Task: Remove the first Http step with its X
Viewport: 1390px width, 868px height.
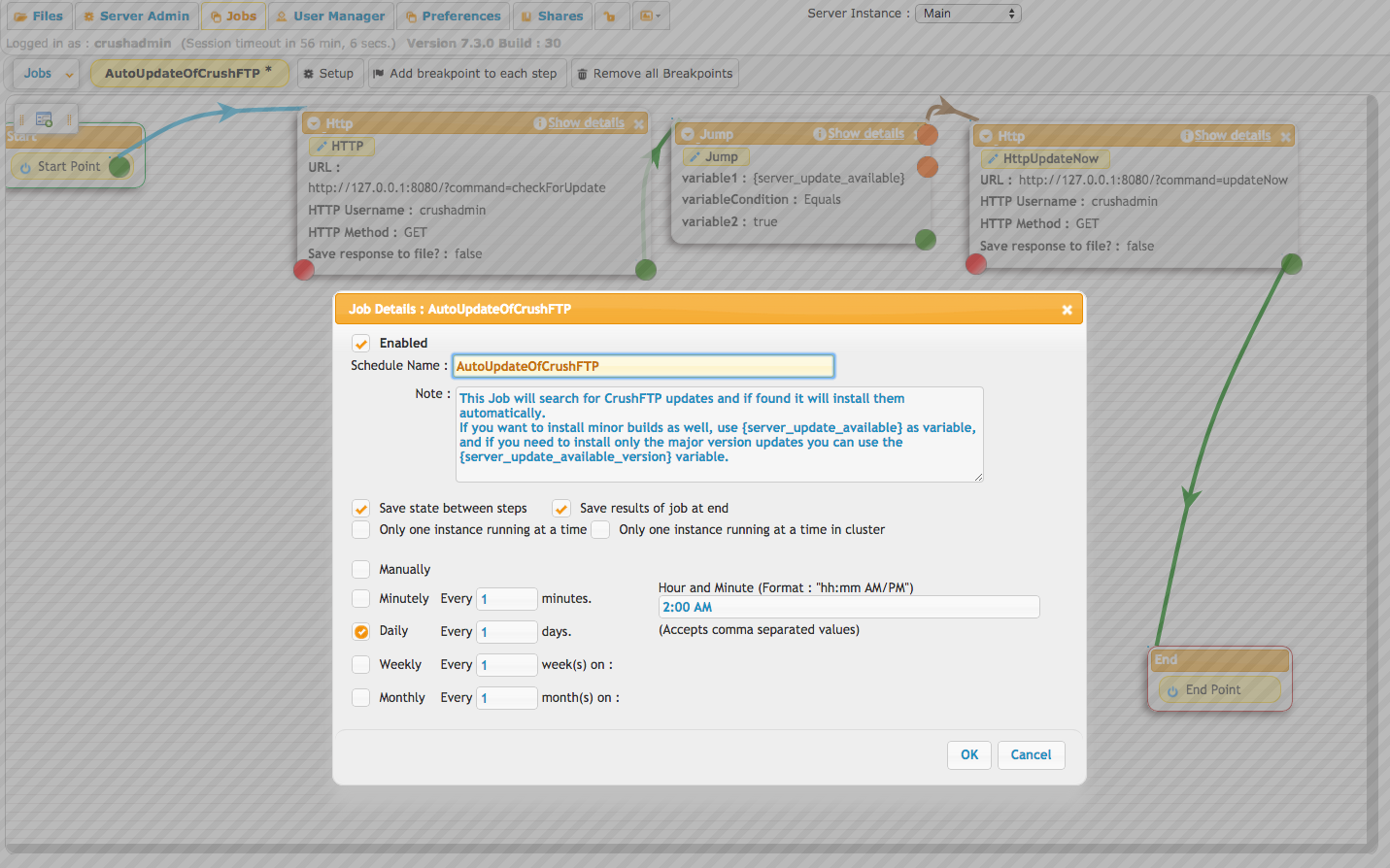Action: click(639, 124)
